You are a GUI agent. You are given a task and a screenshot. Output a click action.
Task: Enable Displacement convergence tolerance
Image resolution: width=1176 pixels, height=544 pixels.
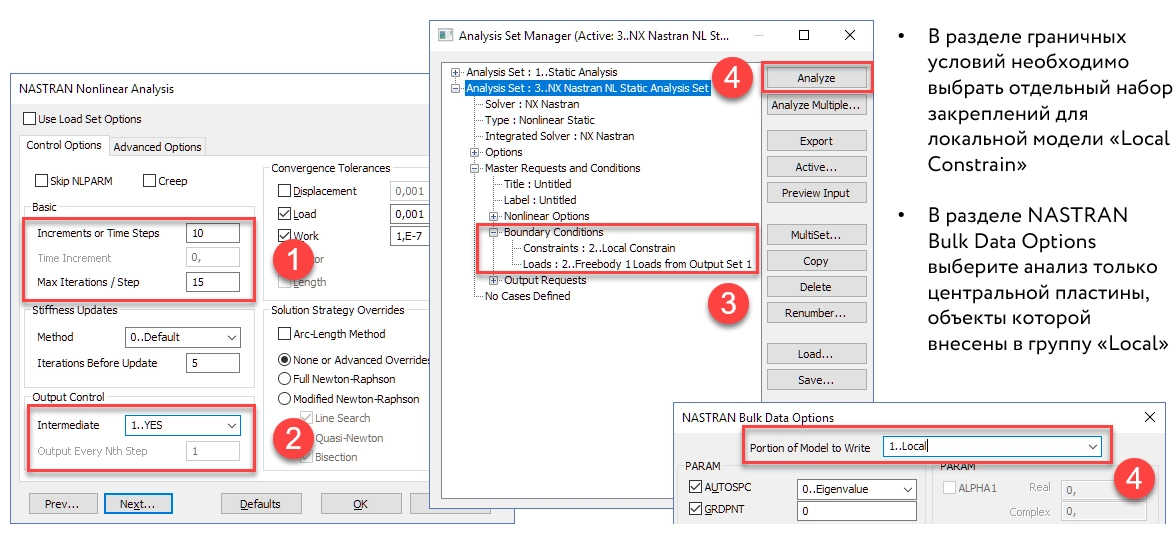coord(284,191)
